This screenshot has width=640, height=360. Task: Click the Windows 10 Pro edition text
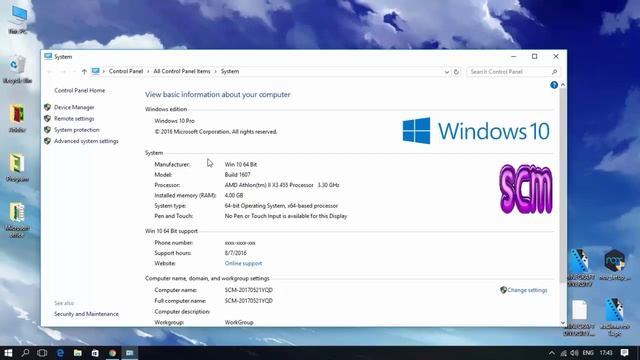pyautogui.click(x=174, y=121)
